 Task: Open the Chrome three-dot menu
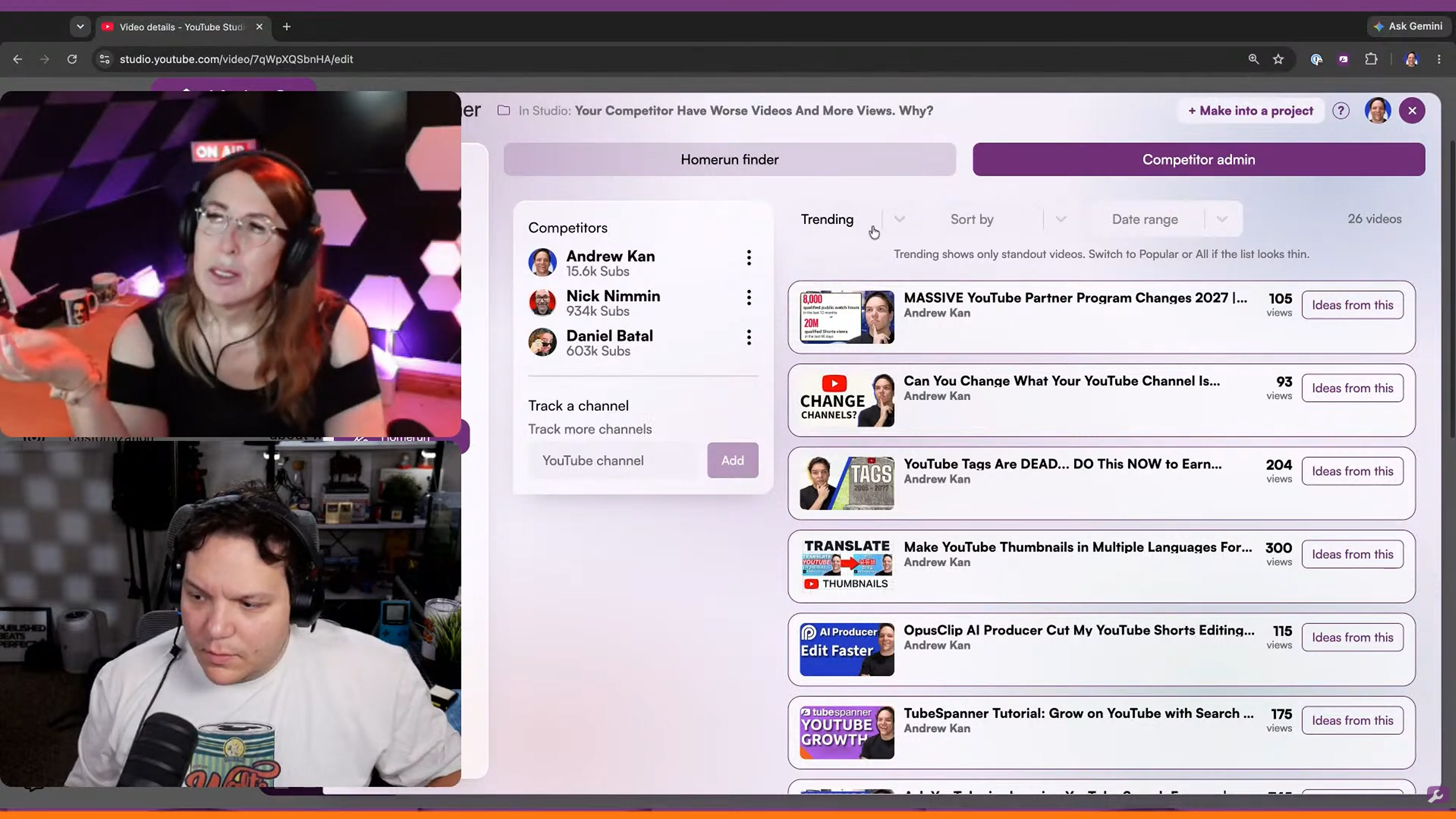pyautogui.click(x=1439, y=59)
